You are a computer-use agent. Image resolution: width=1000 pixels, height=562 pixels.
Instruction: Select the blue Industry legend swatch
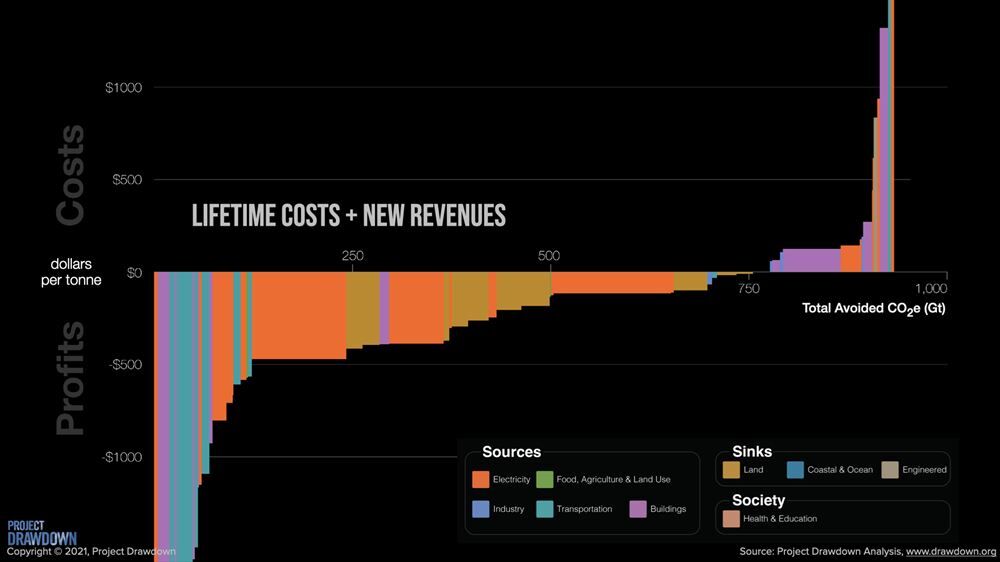480,509
